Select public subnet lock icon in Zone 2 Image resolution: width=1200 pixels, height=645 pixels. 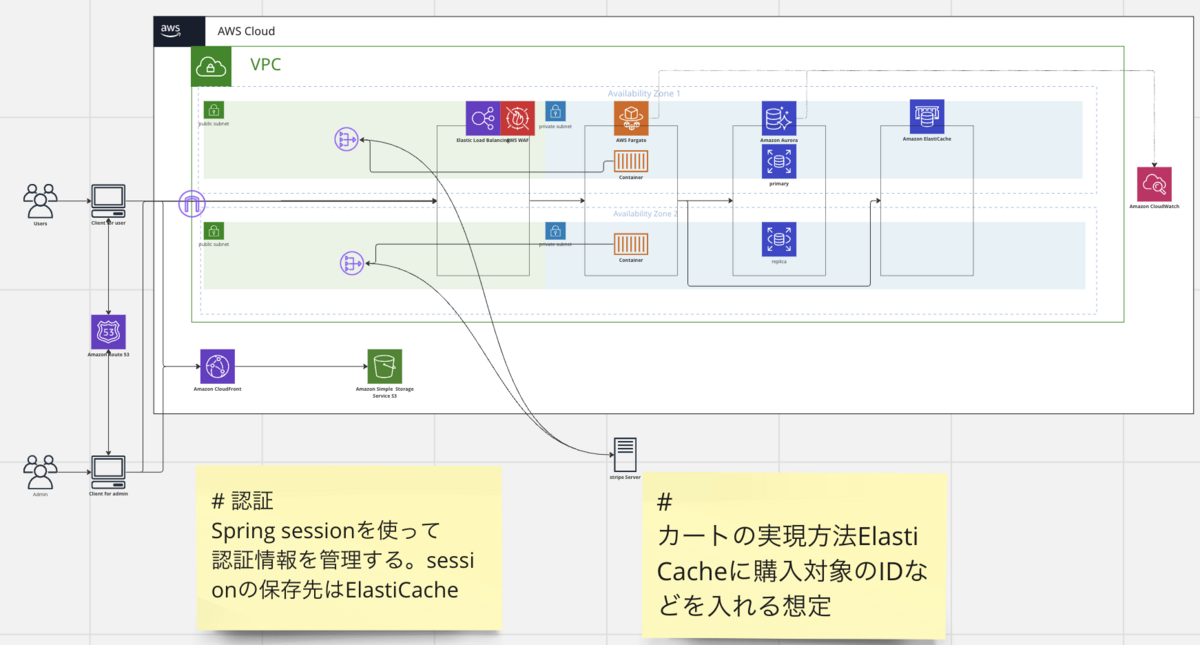tap(213, 231)
